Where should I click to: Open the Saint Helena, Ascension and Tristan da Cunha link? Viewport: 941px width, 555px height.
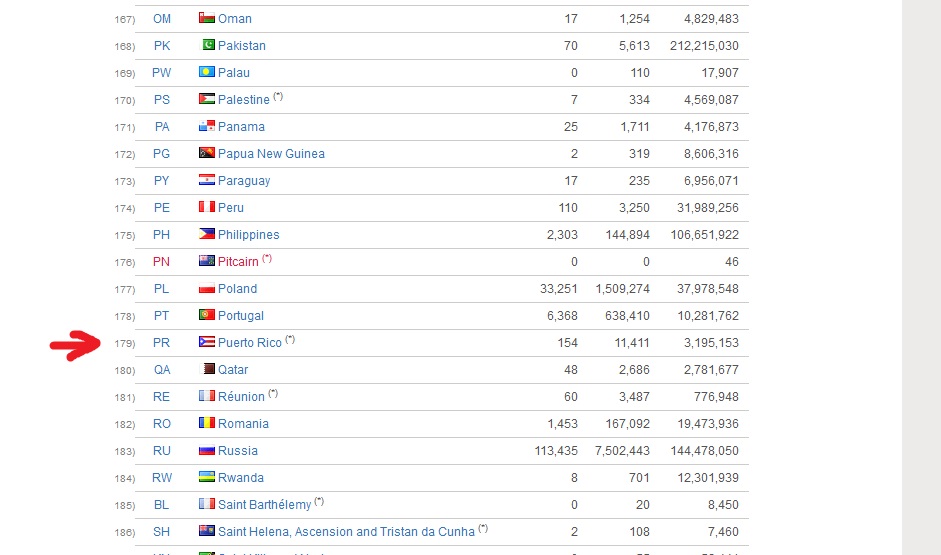click(345, 532)
